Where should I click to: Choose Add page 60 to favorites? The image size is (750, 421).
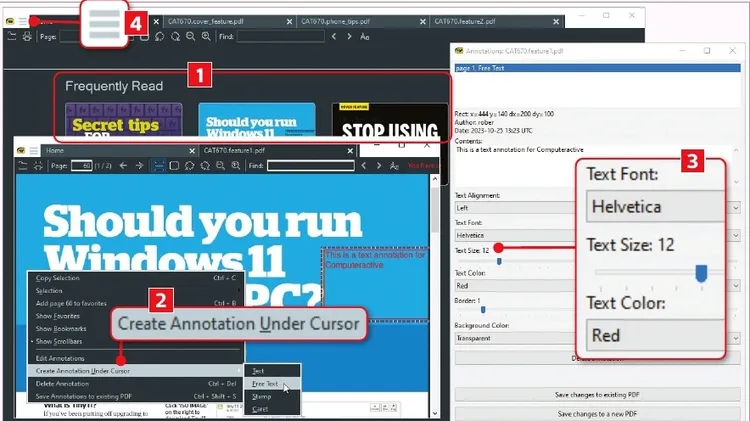[x=135, y=303]
